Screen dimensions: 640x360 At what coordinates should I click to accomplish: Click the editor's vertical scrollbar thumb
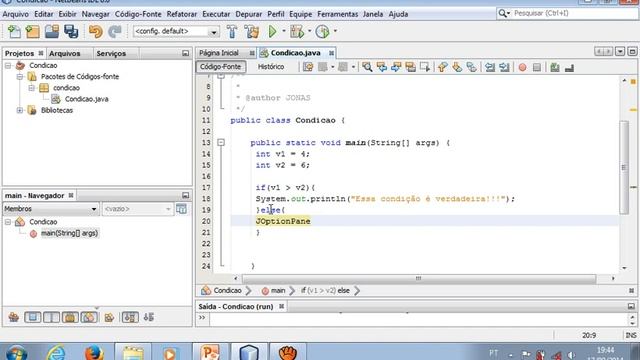tap(624, 167)
